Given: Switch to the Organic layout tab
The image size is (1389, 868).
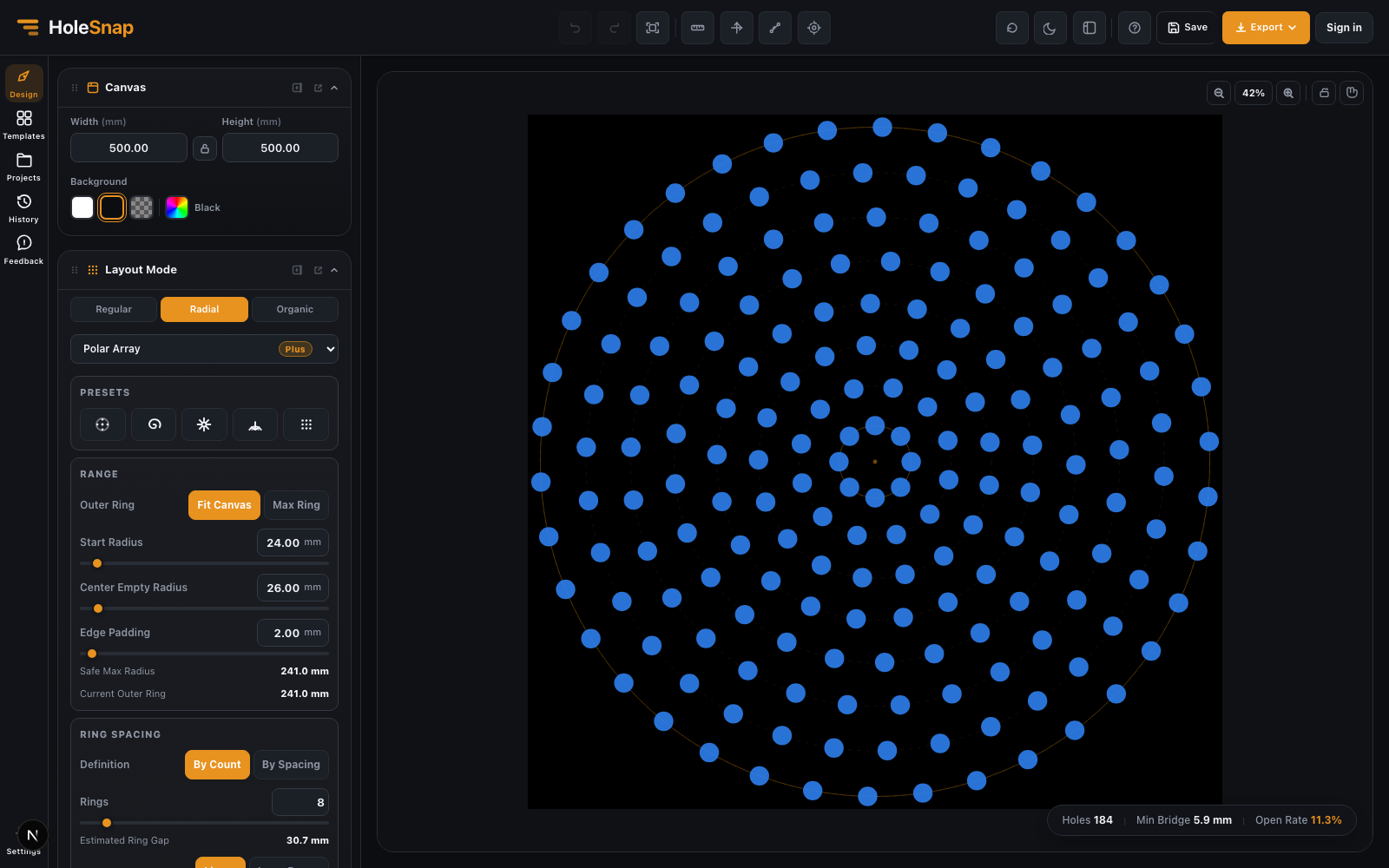Looking at the screenshot, I should coord(295,309).
